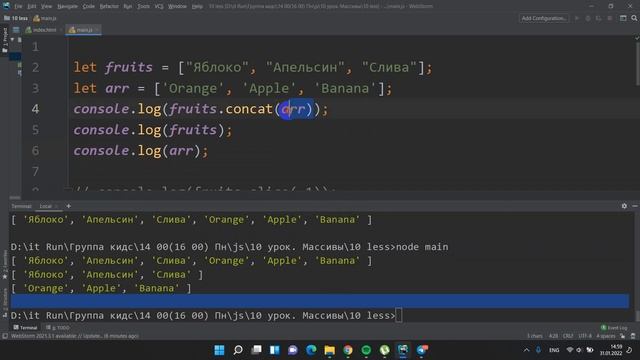Close the Local terminal session tab
Viewport: 640px width, 360px height.
pyautogui.click(x=57, y=206)
